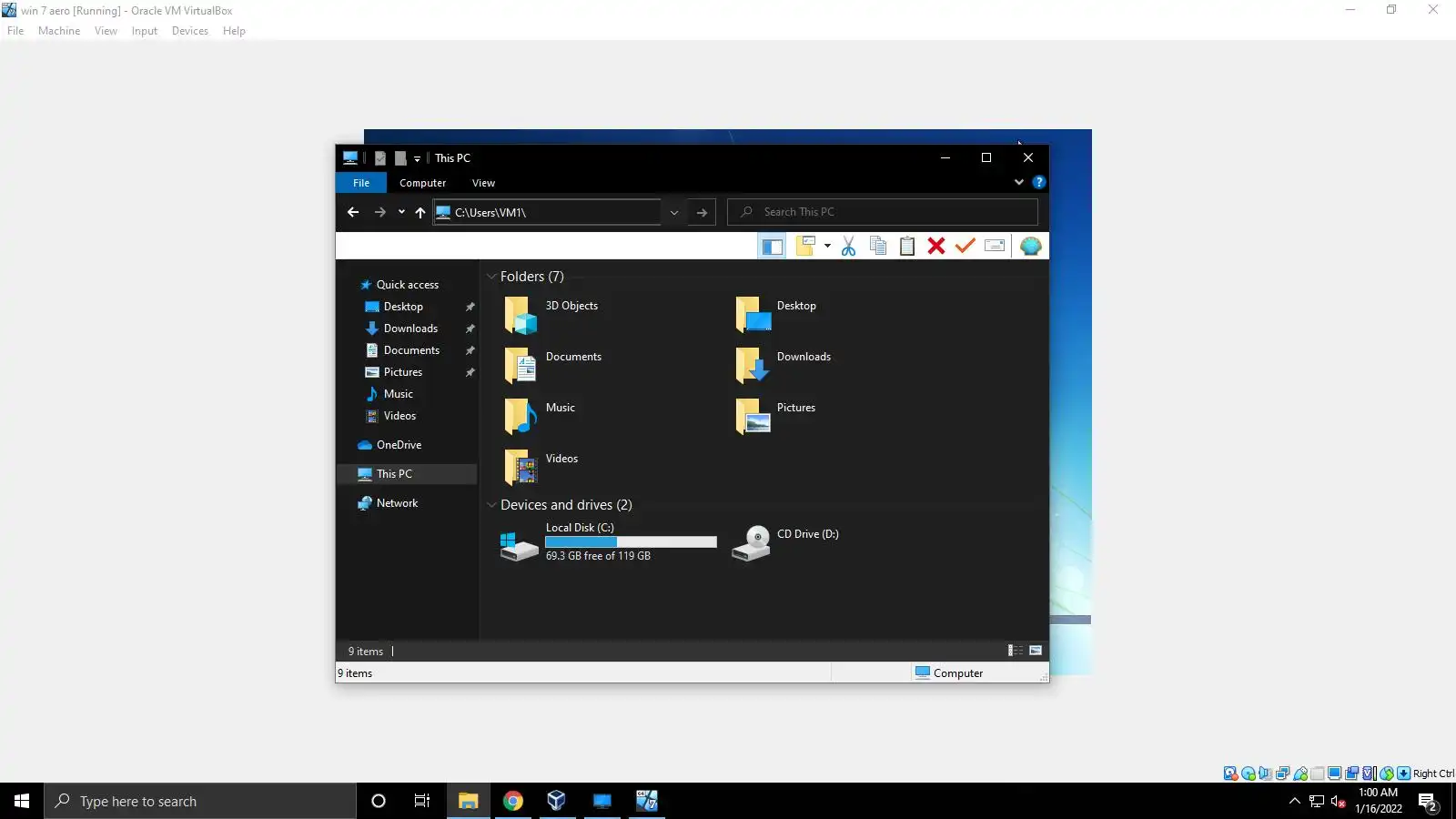The image size is (1456, 819).
Task: Click the Copy icon in toolbar
Action: [878, 246]
